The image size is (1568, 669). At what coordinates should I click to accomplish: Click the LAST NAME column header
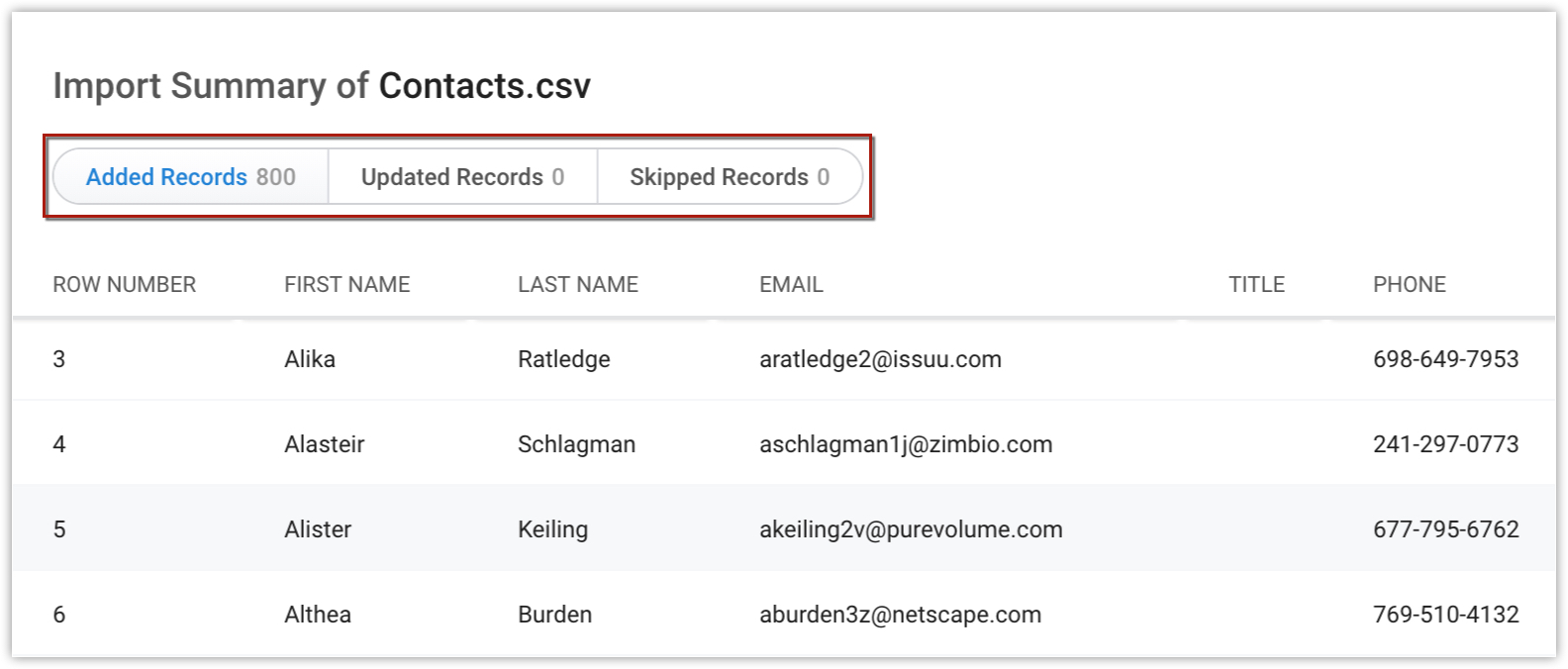coord(577,285)
